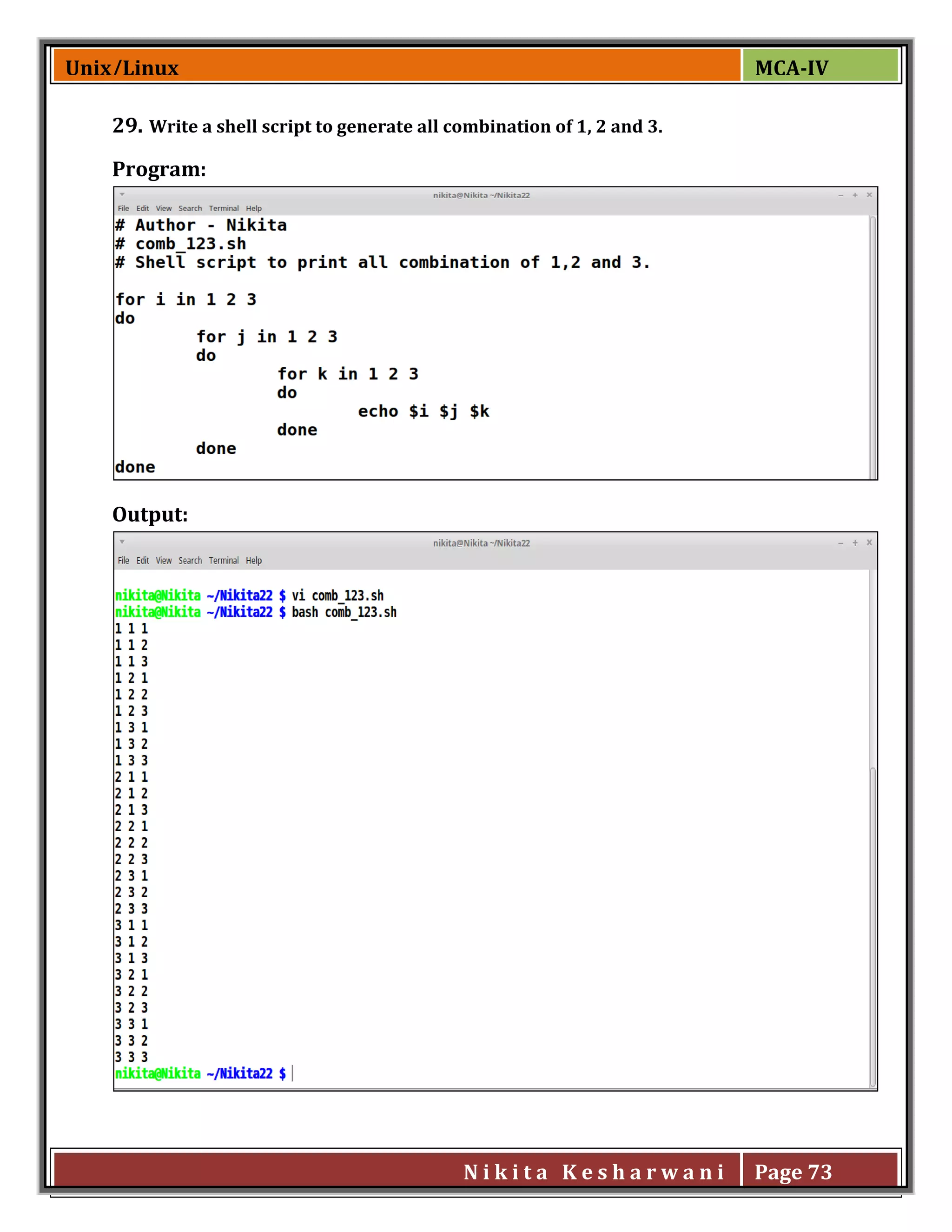Click the 'Unix/Linux' page header
The height and width of the screenshot is (1232, 952).
[122, 68]
